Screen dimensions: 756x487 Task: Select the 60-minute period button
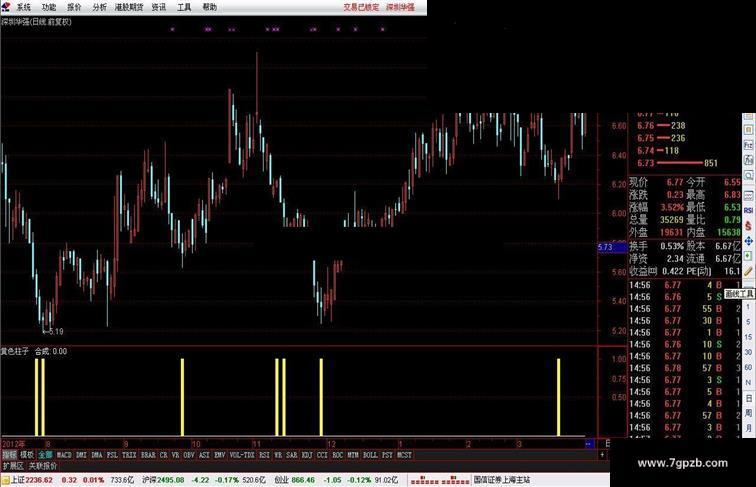coord(748,367)
